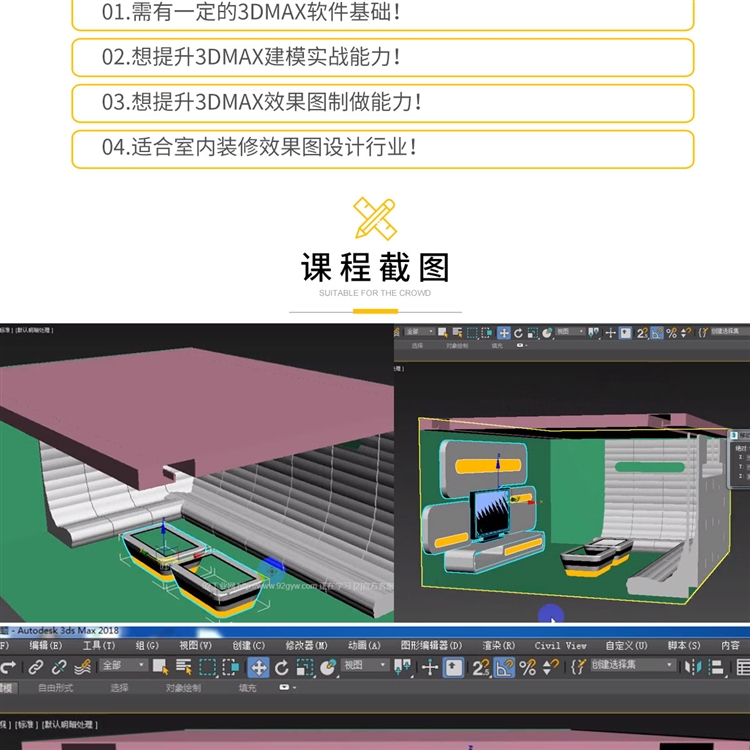Open the 编辑(E) menu
This screenshot has width=750, height=750.
click(x=46, y=645)
